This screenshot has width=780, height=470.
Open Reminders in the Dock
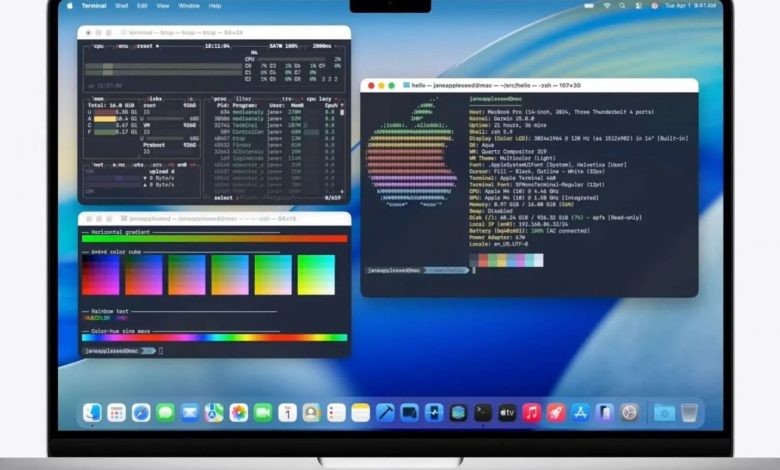click(x=336, y=412)
